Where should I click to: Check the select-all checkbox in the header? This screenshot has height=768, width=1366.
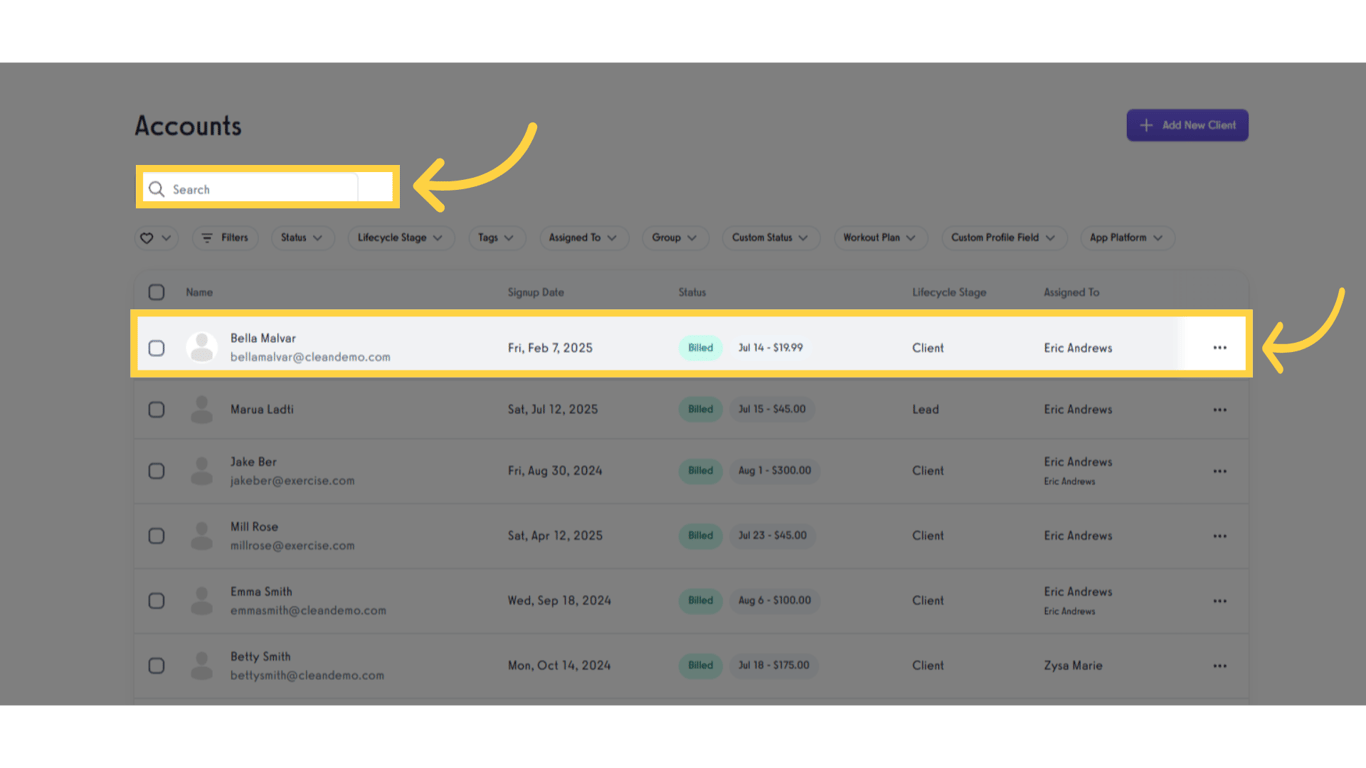[x=156, y=291]
